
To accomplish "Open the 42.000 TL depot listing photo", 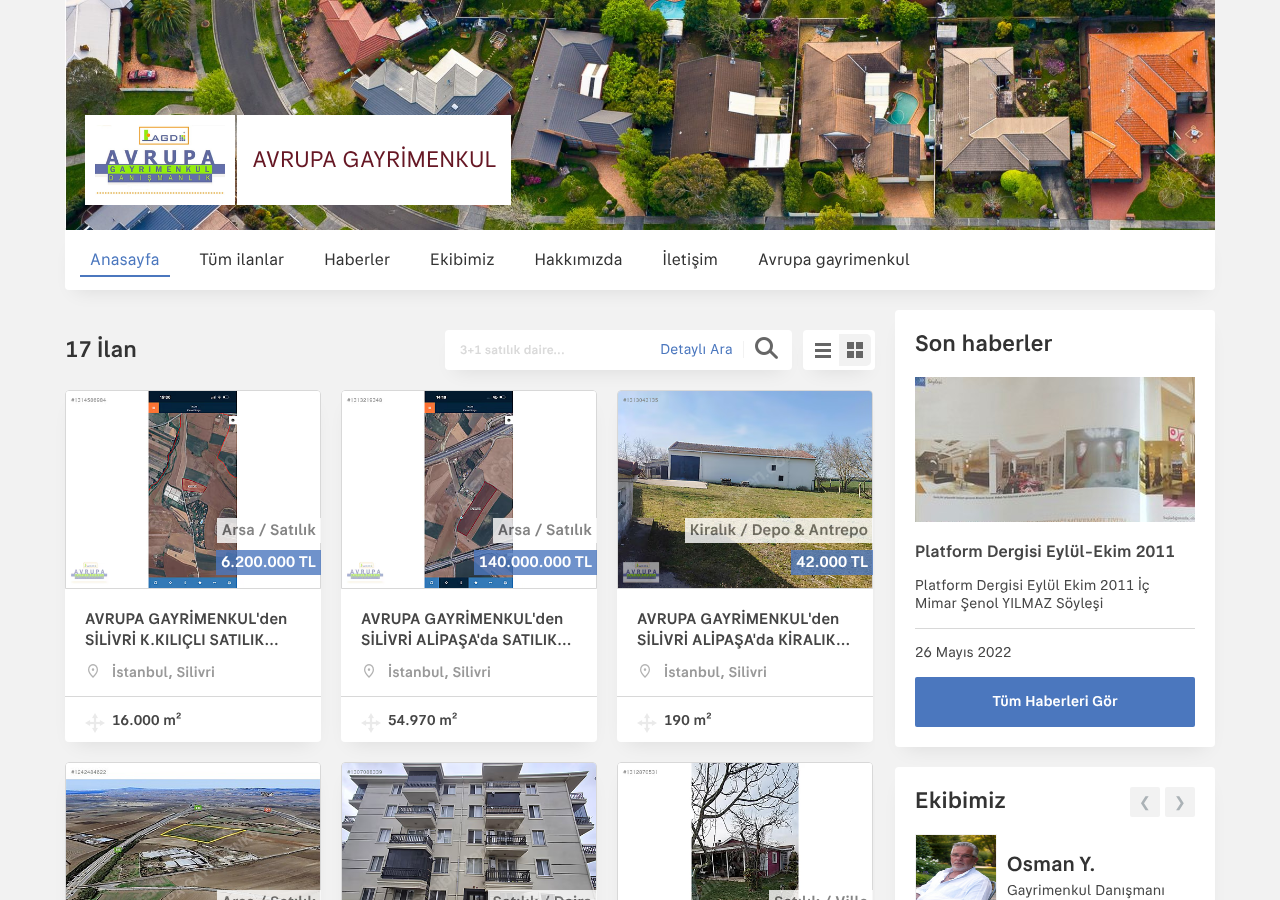I will 745,489.
